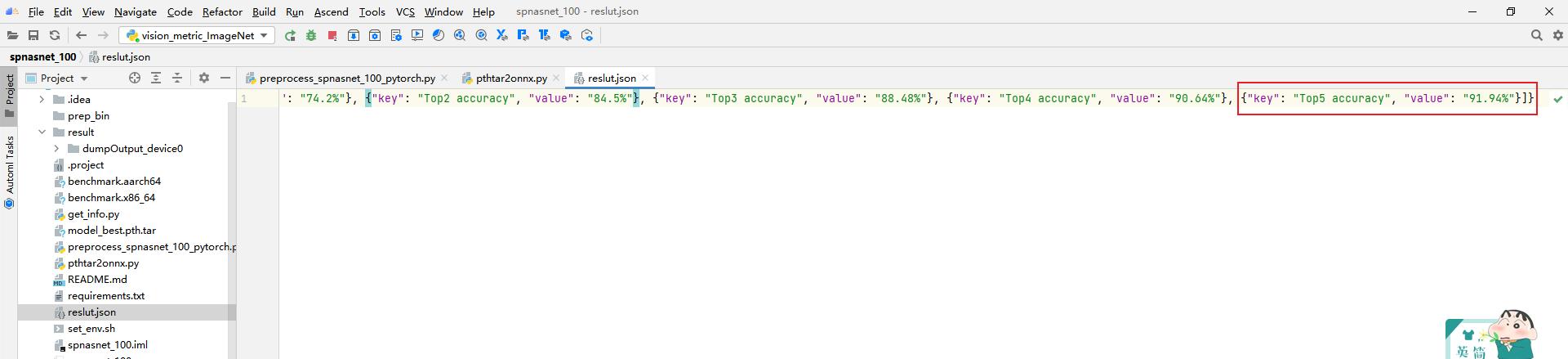
Task: Select benchmark.x86_64 in project tree
Action: (111, 197)
